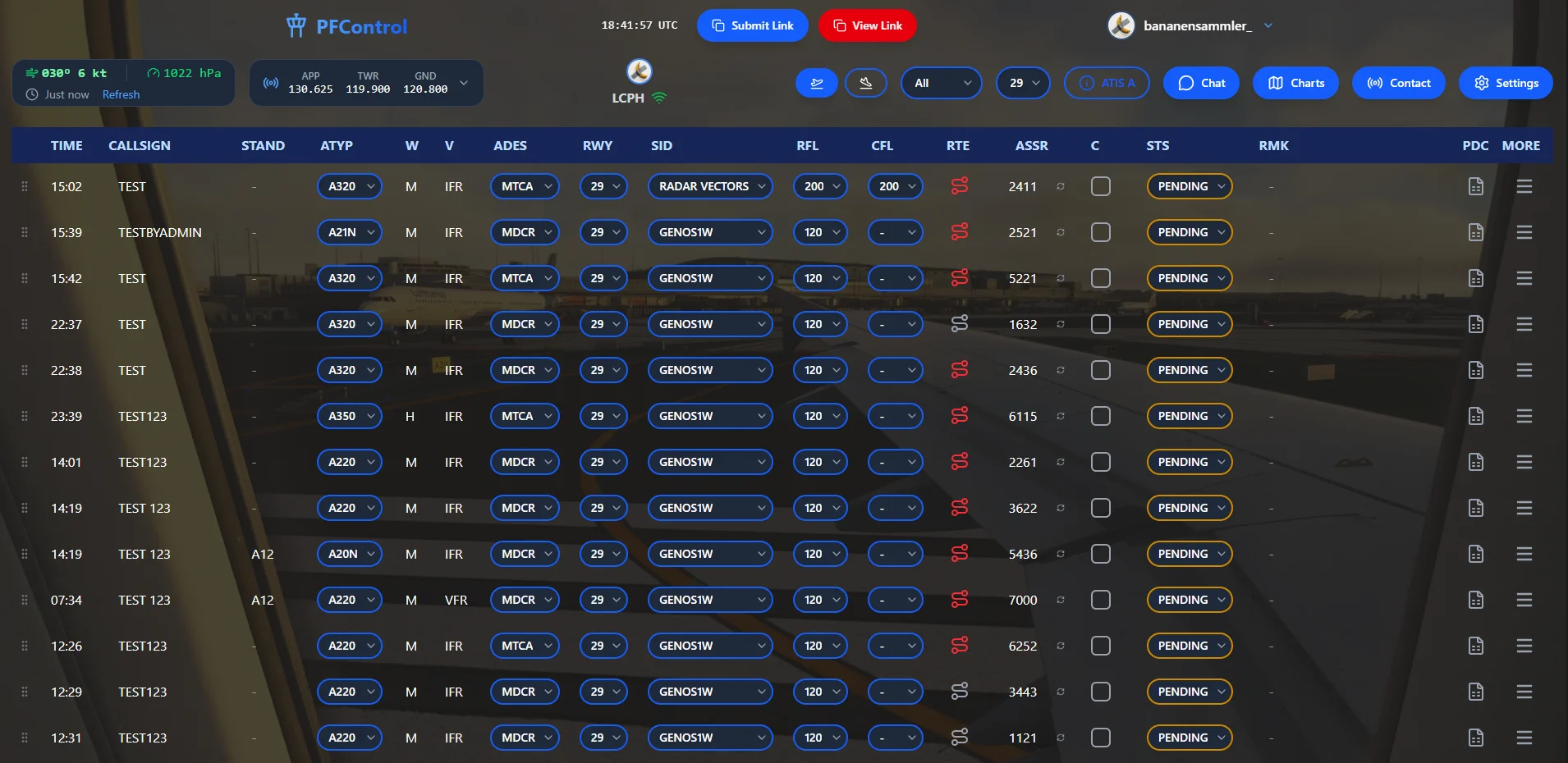Toggle clearance checkbox for VFR flight 07:34
The width and height of the screenshot is (1568, 763).
tap(1100, 600)
